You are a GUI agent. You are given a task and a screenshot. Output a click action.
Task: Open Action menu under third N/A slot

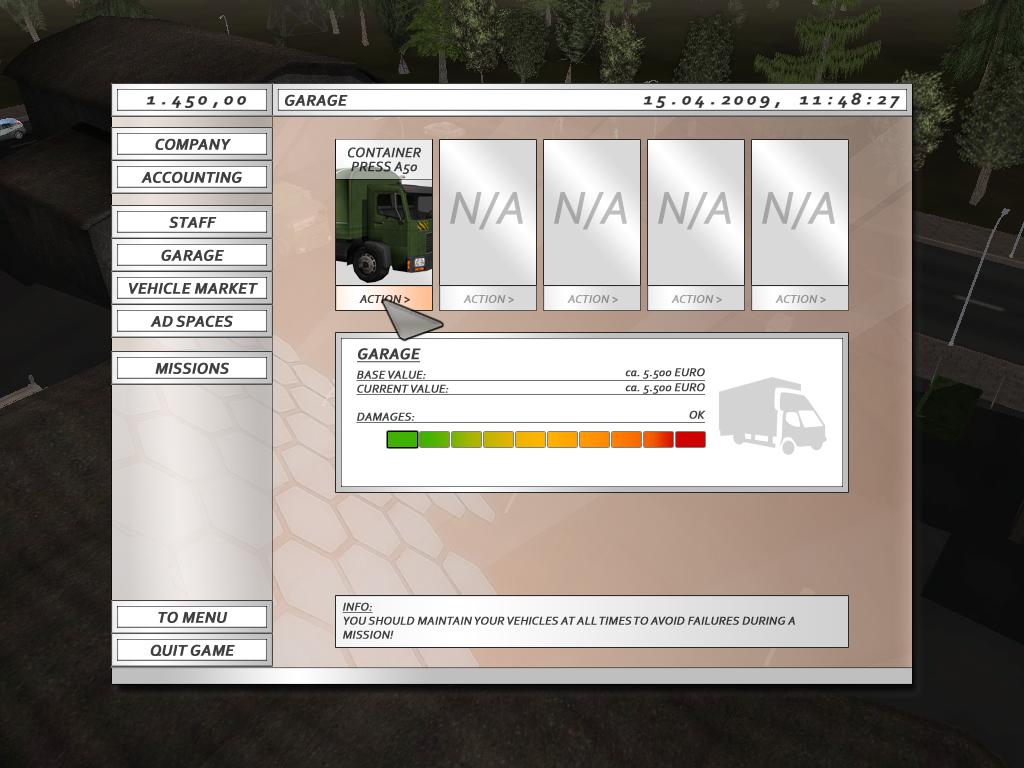[592, 298]
